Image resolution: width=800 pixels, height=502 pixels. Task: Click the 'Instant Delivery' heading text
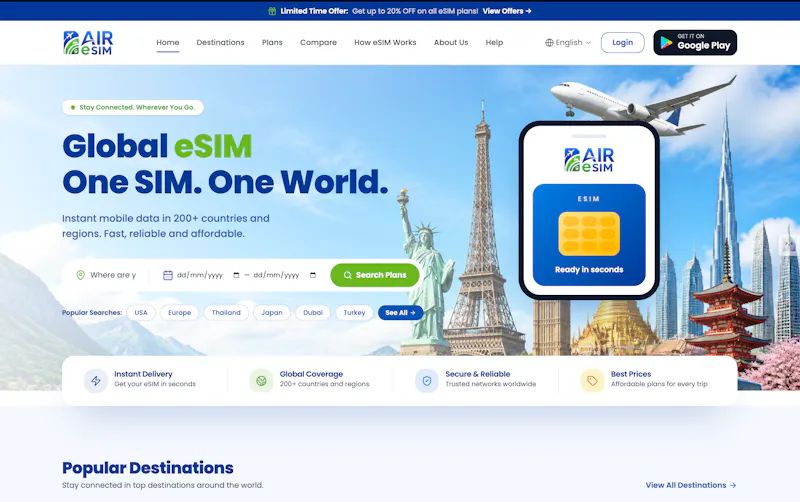coord(143,374)
